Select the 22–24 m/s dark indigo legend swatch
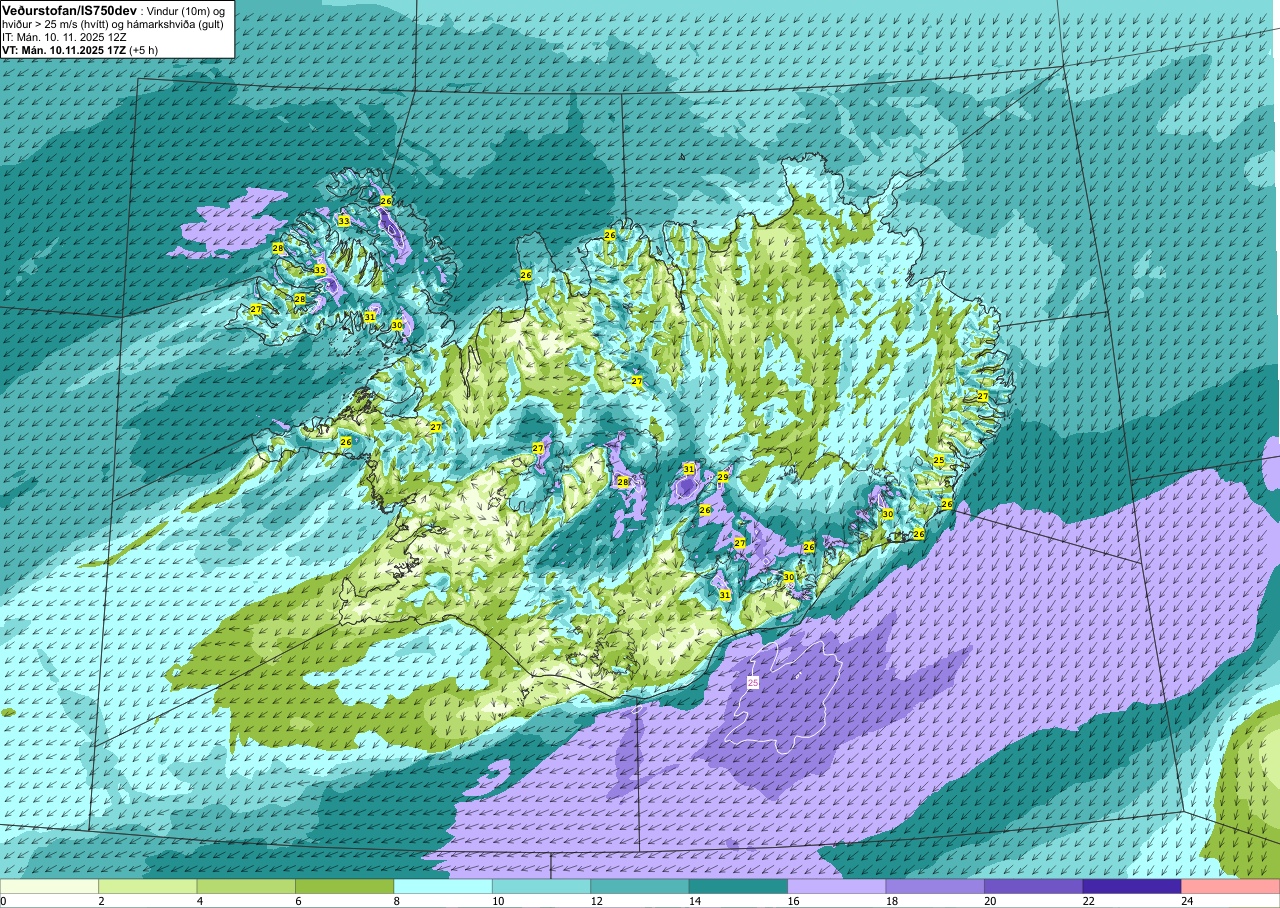Viewport: 1280px width, 908px height. [1132, 886]
